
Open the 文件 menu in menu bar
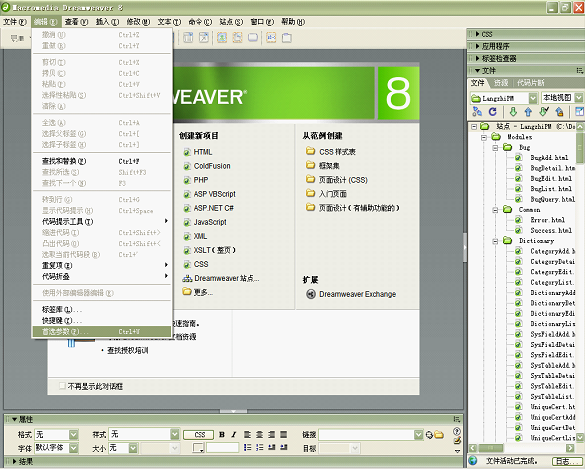click(x=15, y=22)
